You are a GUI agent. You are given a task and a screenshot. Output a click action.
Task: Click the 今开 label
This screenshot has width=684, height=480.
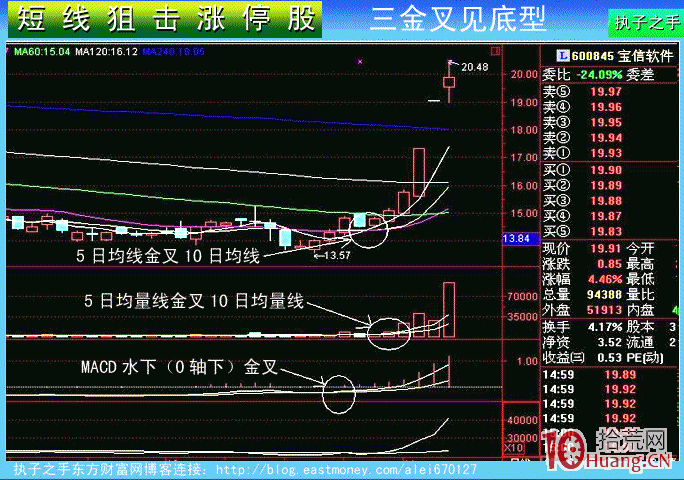[640, 248]
